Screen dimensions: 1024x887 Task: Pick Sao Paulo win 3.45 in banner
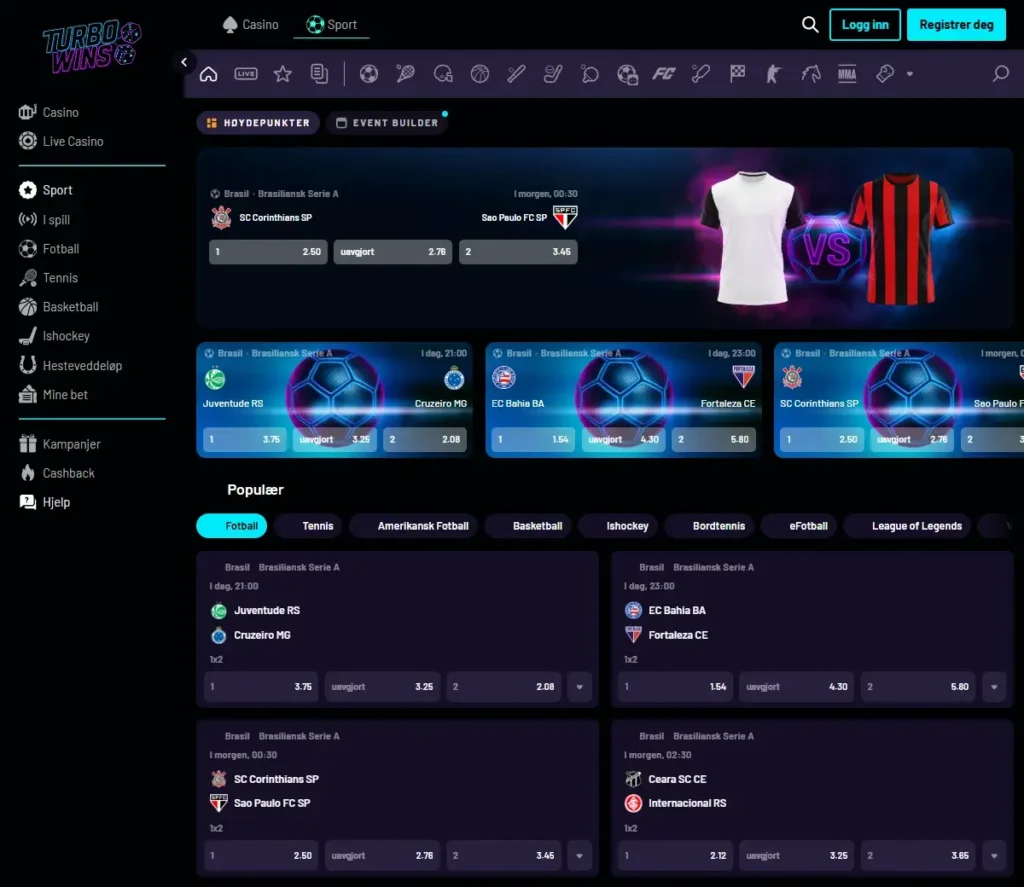tap(518, 251)
